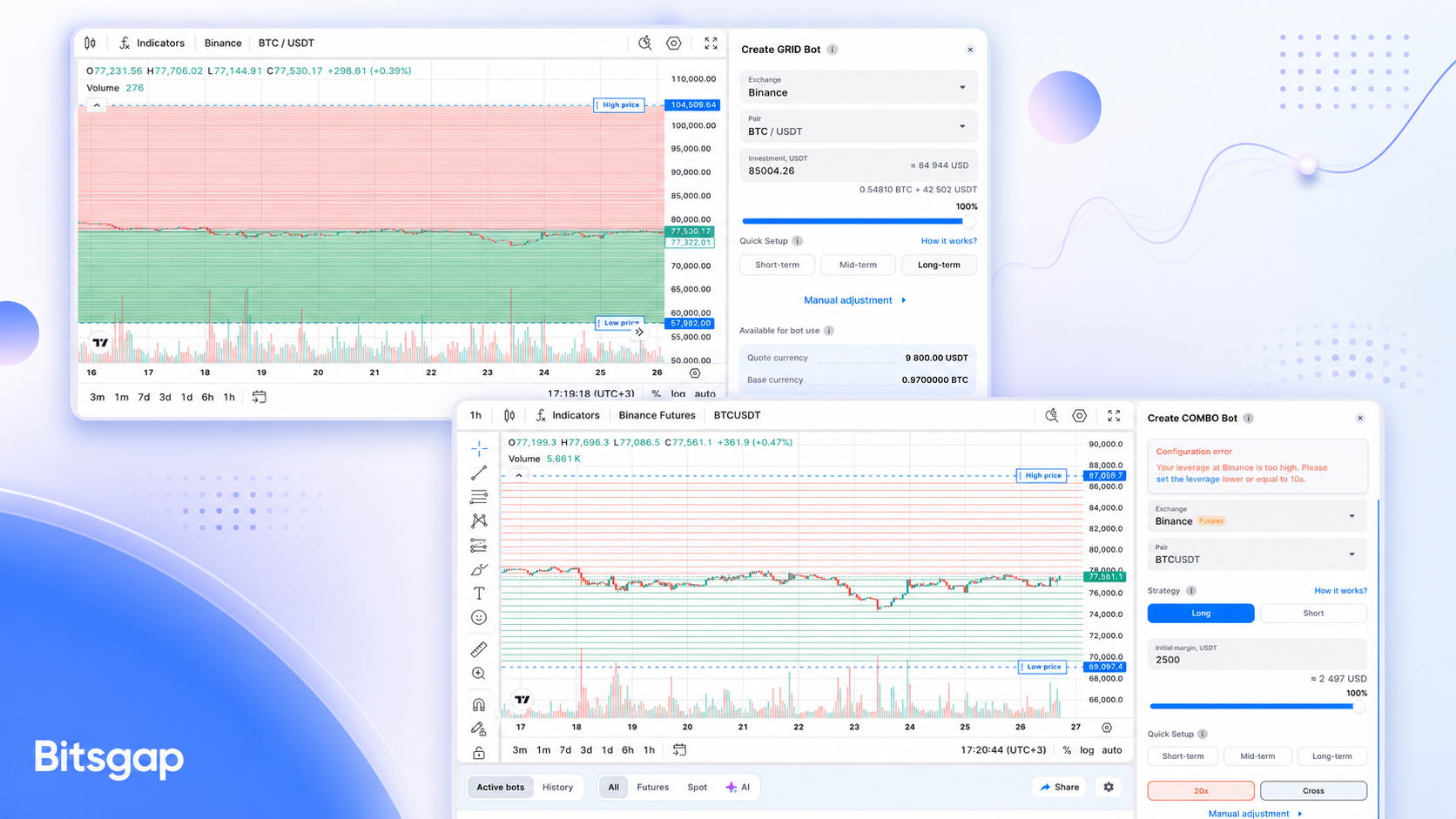Image resolution: width=1456 pixels, height=819 pixels.
Task: Open Pair dropdown showing BTC / USDT
Action: 858,126
